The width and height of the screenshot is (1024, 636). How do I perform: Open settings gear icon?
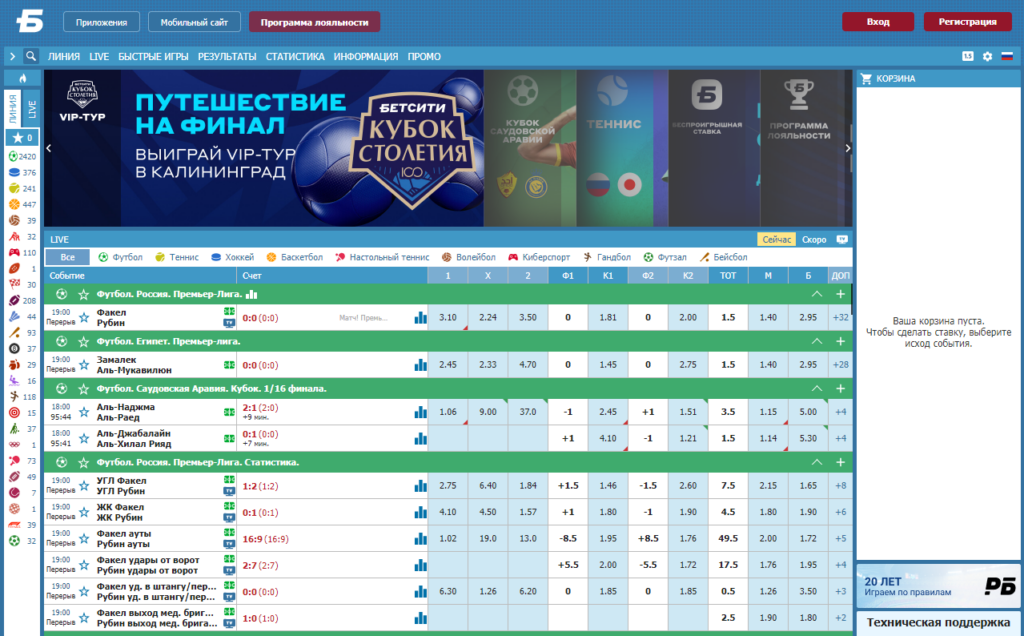987,56
